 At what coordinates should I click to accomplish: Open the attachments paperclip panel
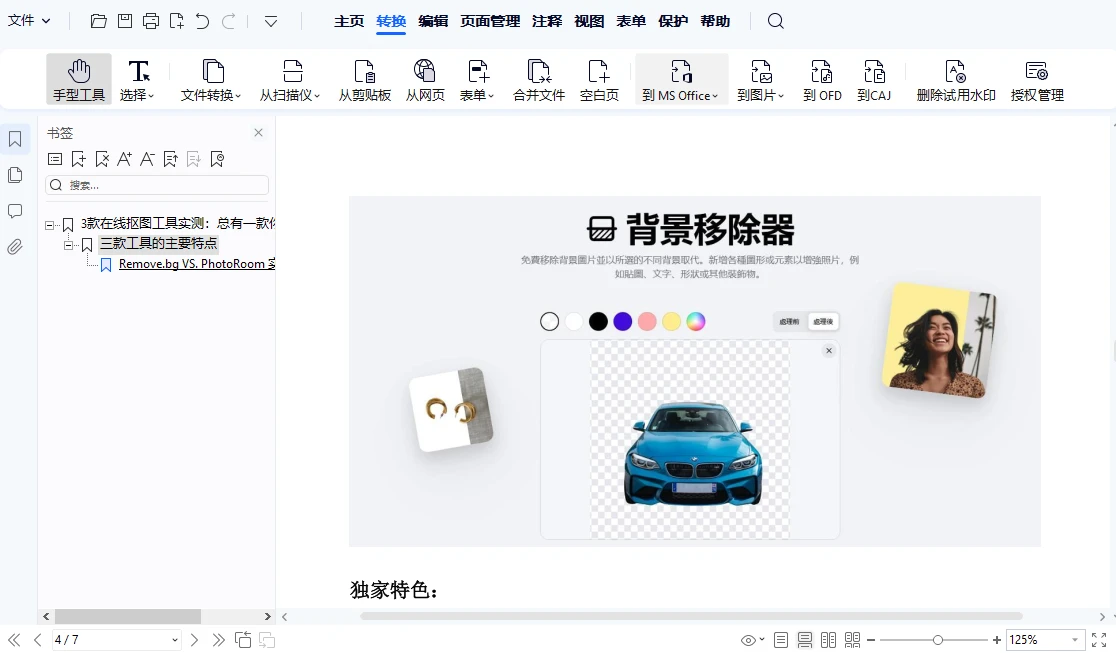click(x=15, y=247)
